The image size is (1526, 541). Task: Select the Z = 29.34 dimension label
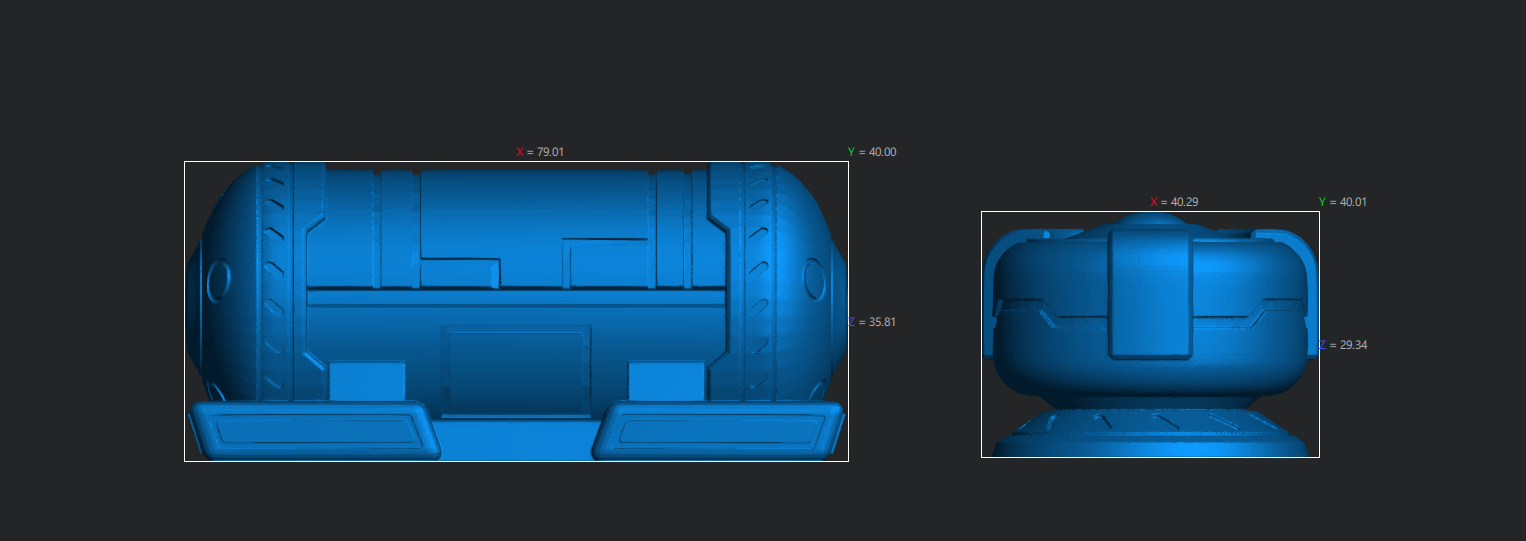1343,345
